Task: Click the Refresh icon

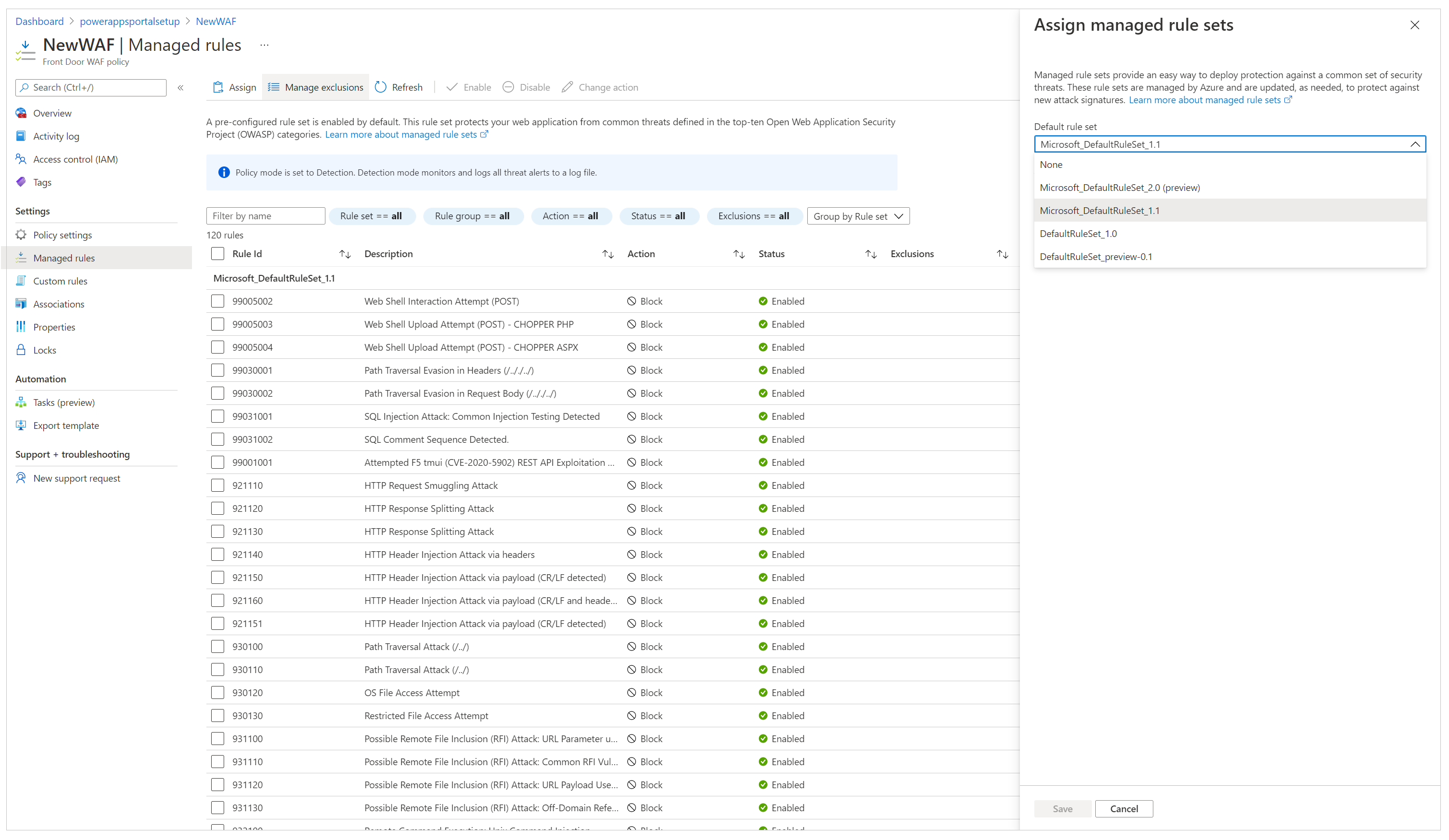Action: point(382,87)
